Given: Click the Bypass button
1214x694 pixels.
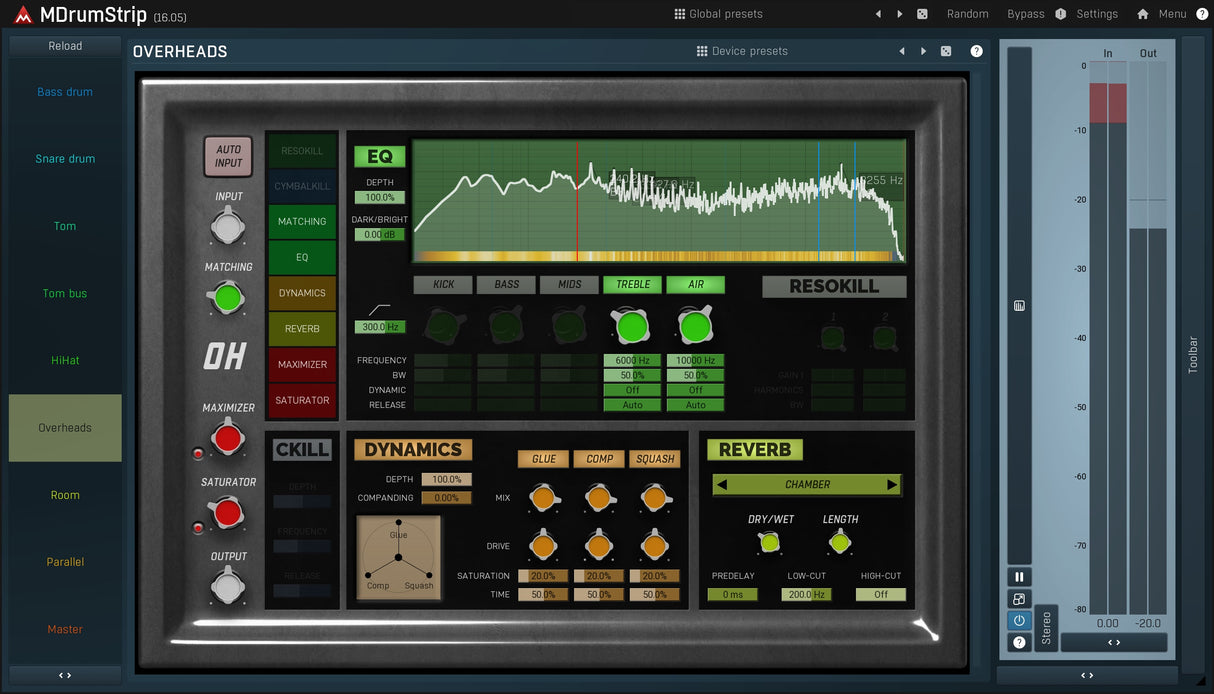Looking at the screenshot, I should (1025, 14).
